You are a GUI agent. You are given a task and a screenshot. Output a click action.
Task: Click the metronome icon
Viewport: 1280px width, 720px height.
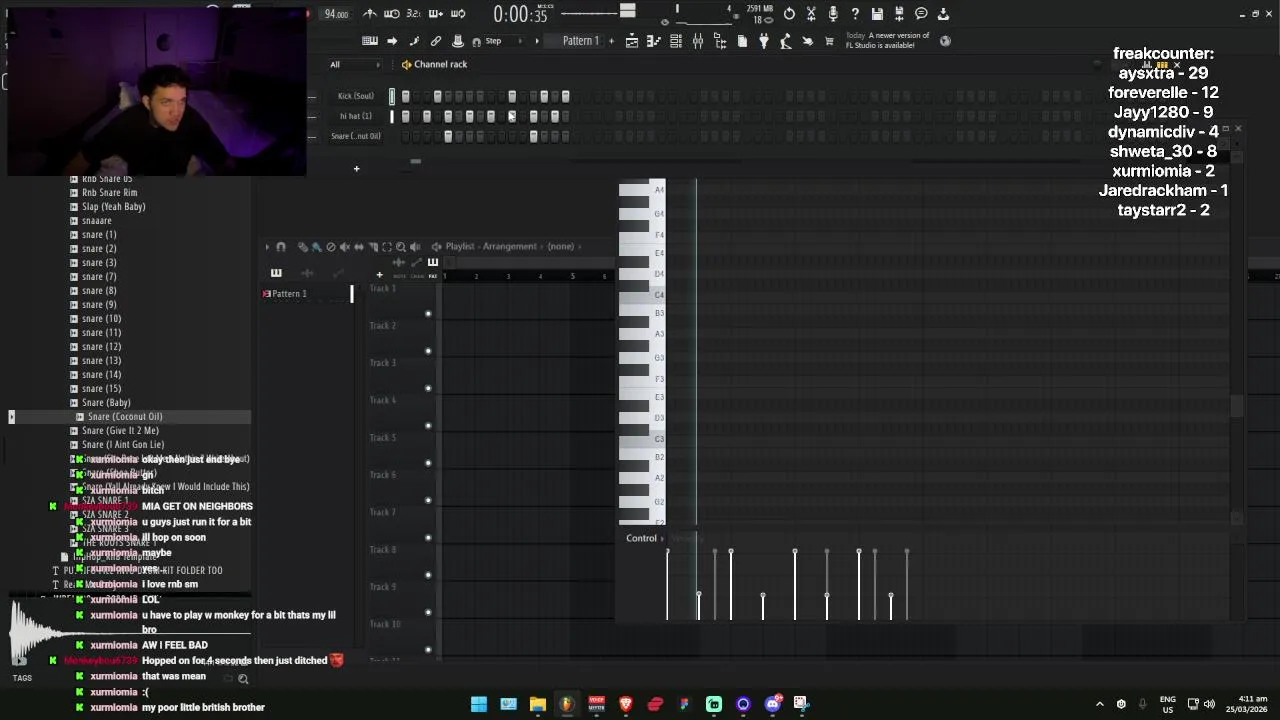coord(370,14)
